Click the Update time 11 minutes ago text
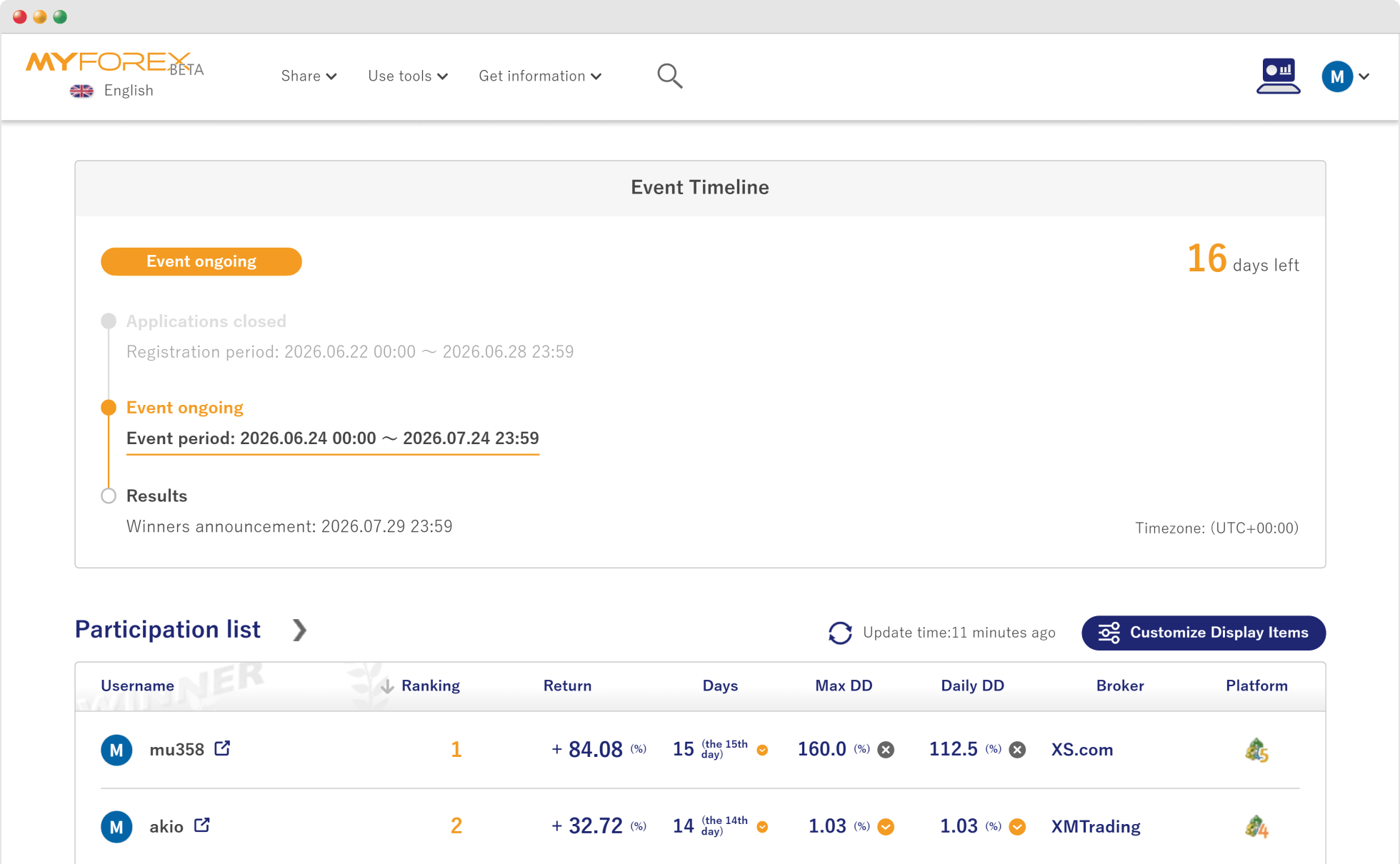1400x864 pixels. (x=959, y=633)
